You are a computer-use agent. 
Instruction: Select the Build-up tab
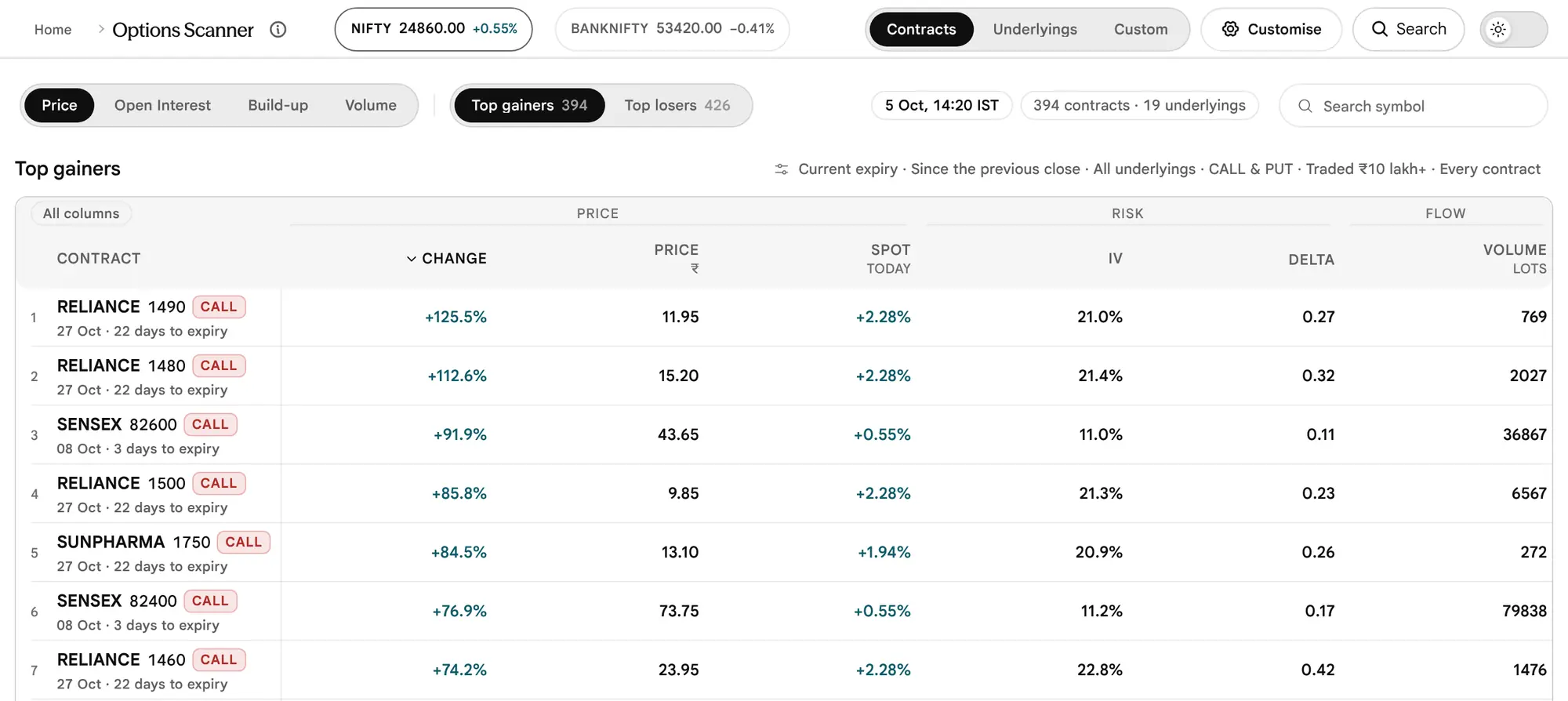[278, 106]
